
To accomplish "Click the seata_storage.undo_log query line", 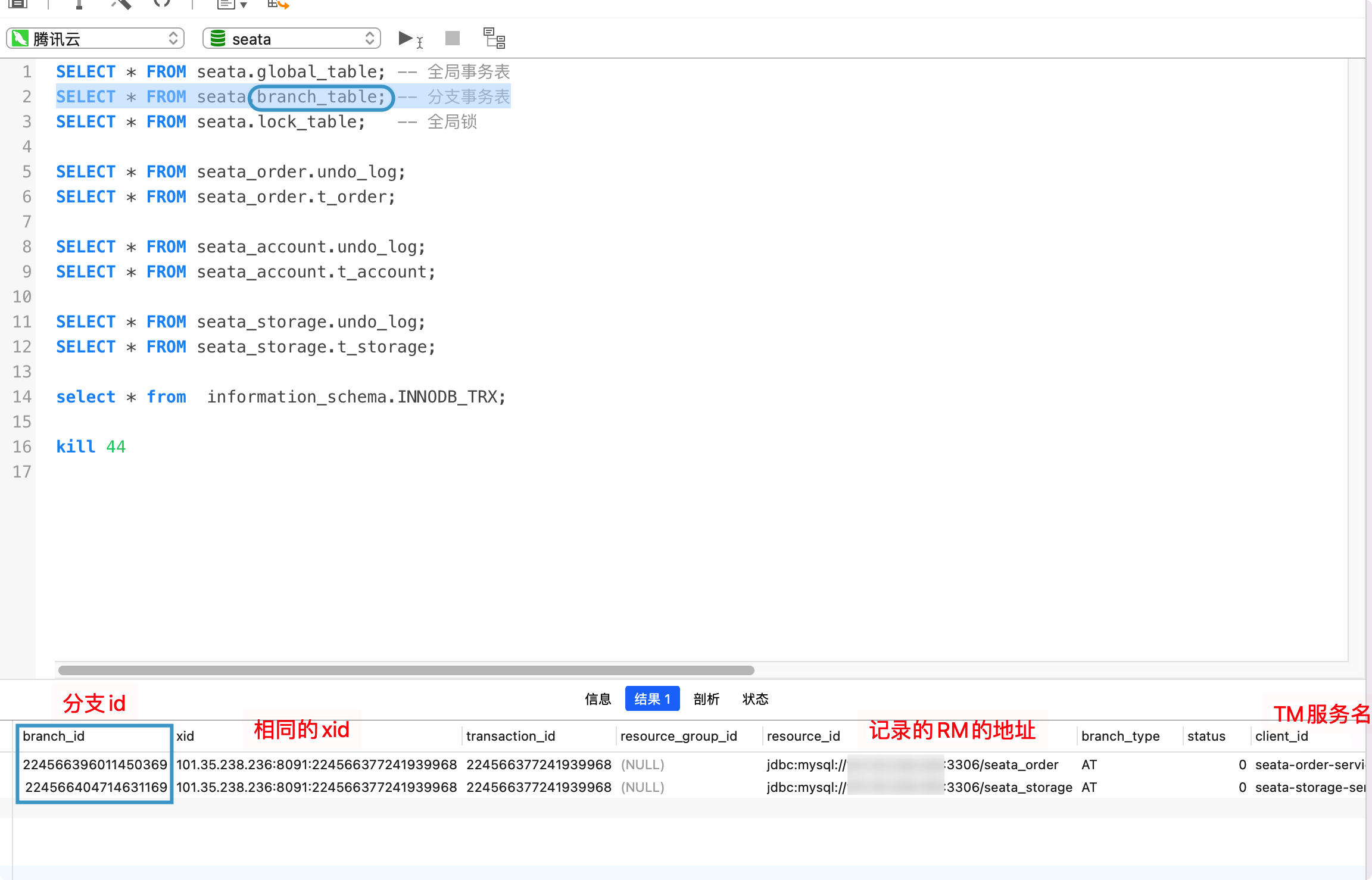I will tap(241, 322).
